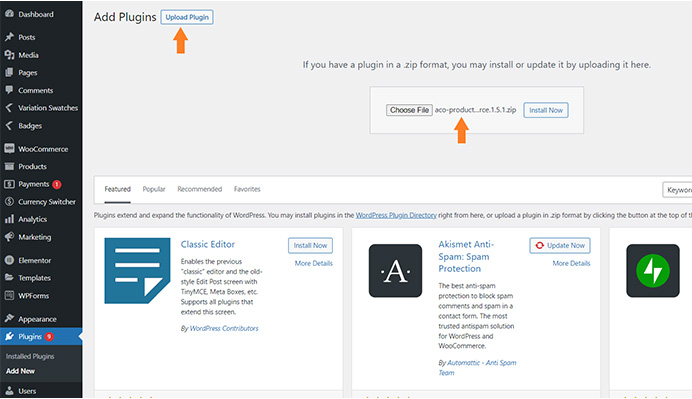
Task: Click the Elementor circle icon
Action: click(9, 260)
